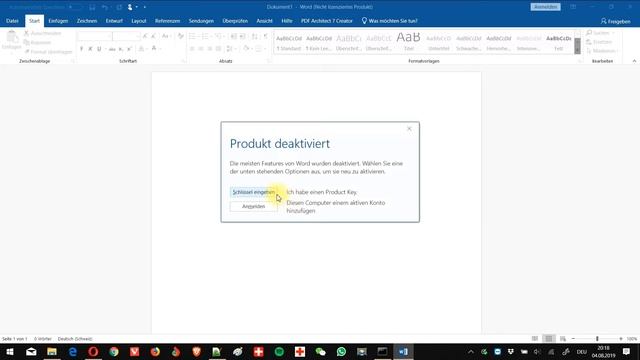The image size is (640, 360).
Task: Click the bullet list icon
Action: tap(192, 36)
